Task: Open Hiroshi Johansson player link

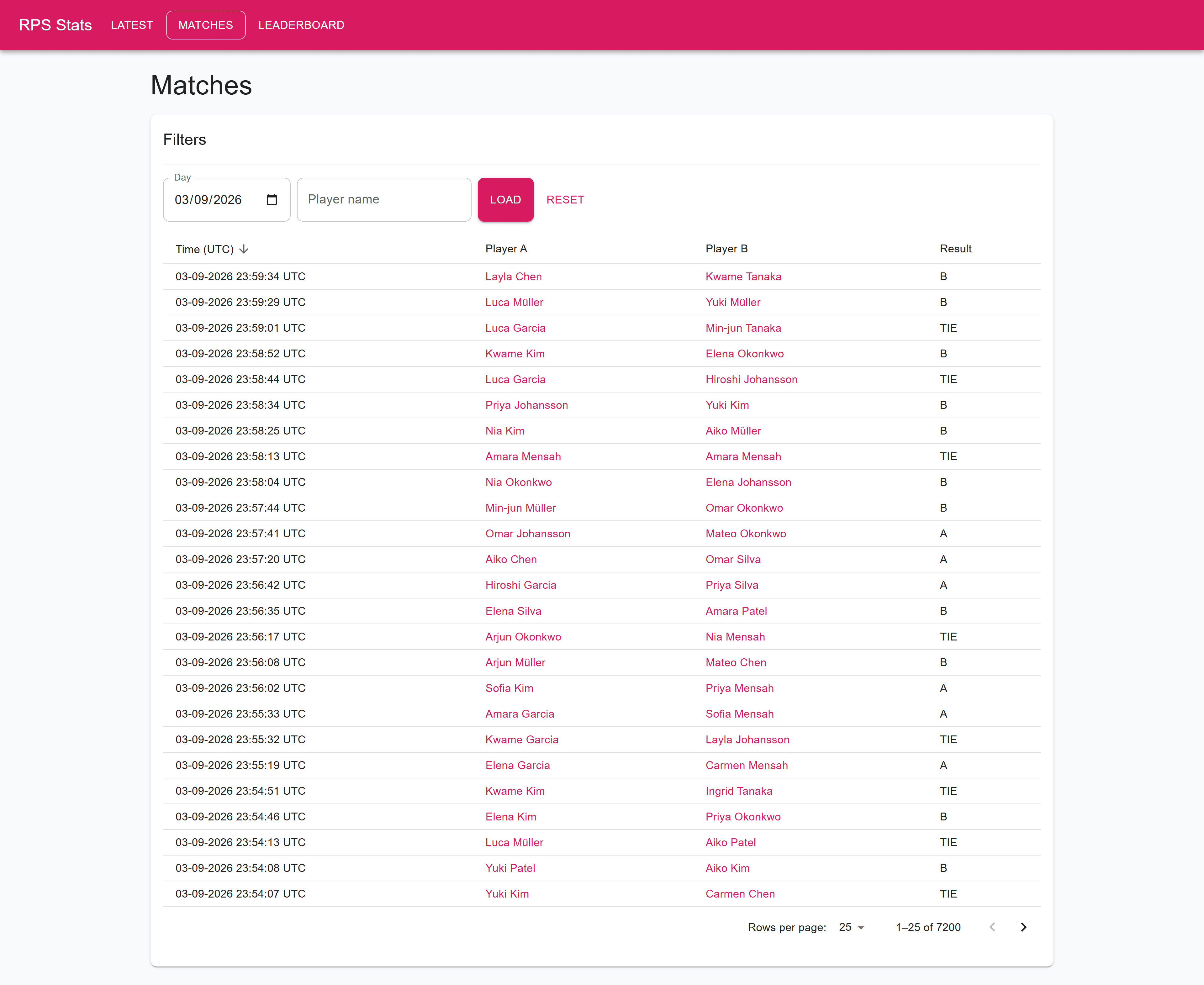Action: click(x=751, y=380)
